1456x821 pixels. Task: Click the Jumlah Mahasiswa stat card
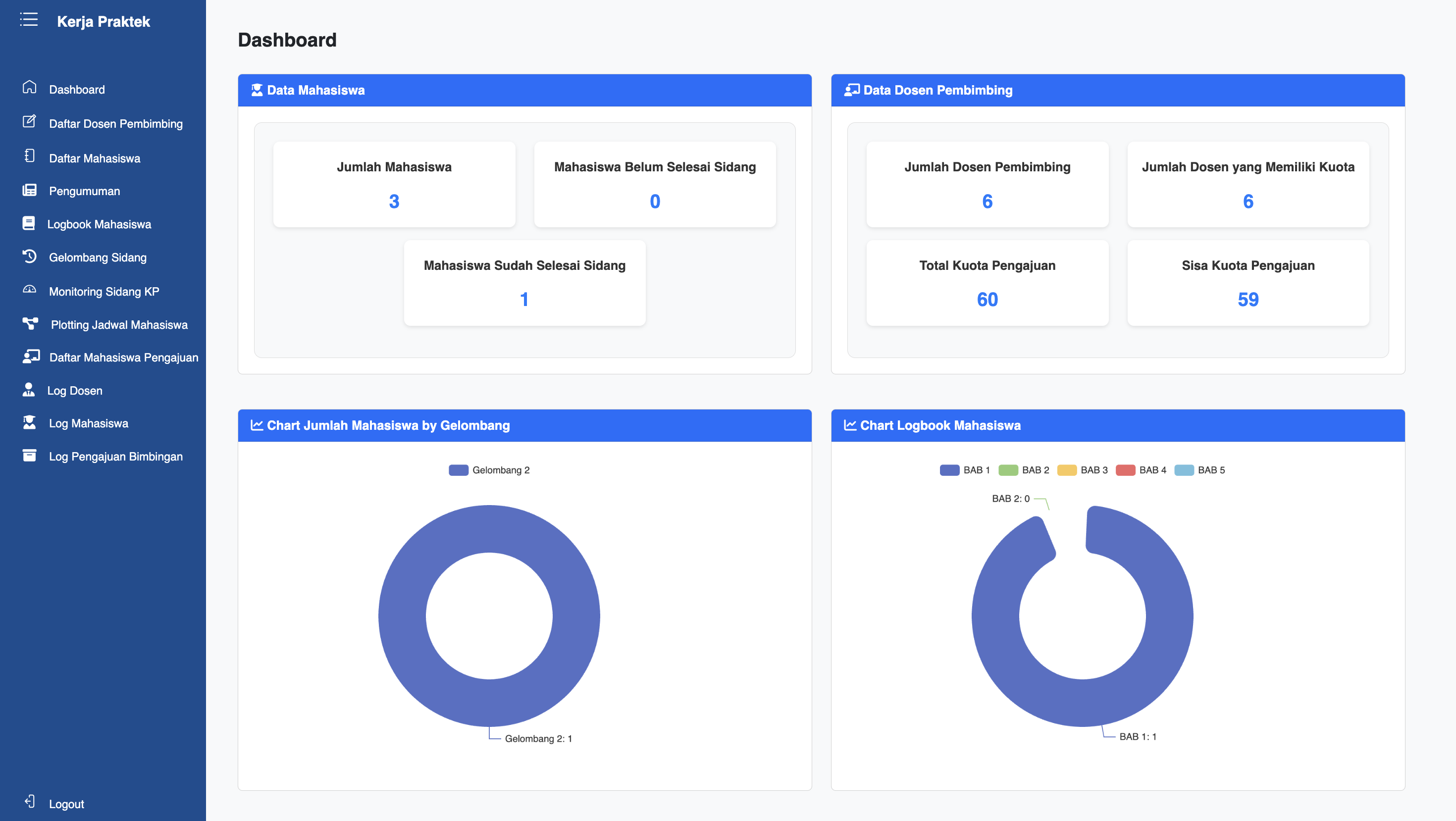(x=394, y=185)
